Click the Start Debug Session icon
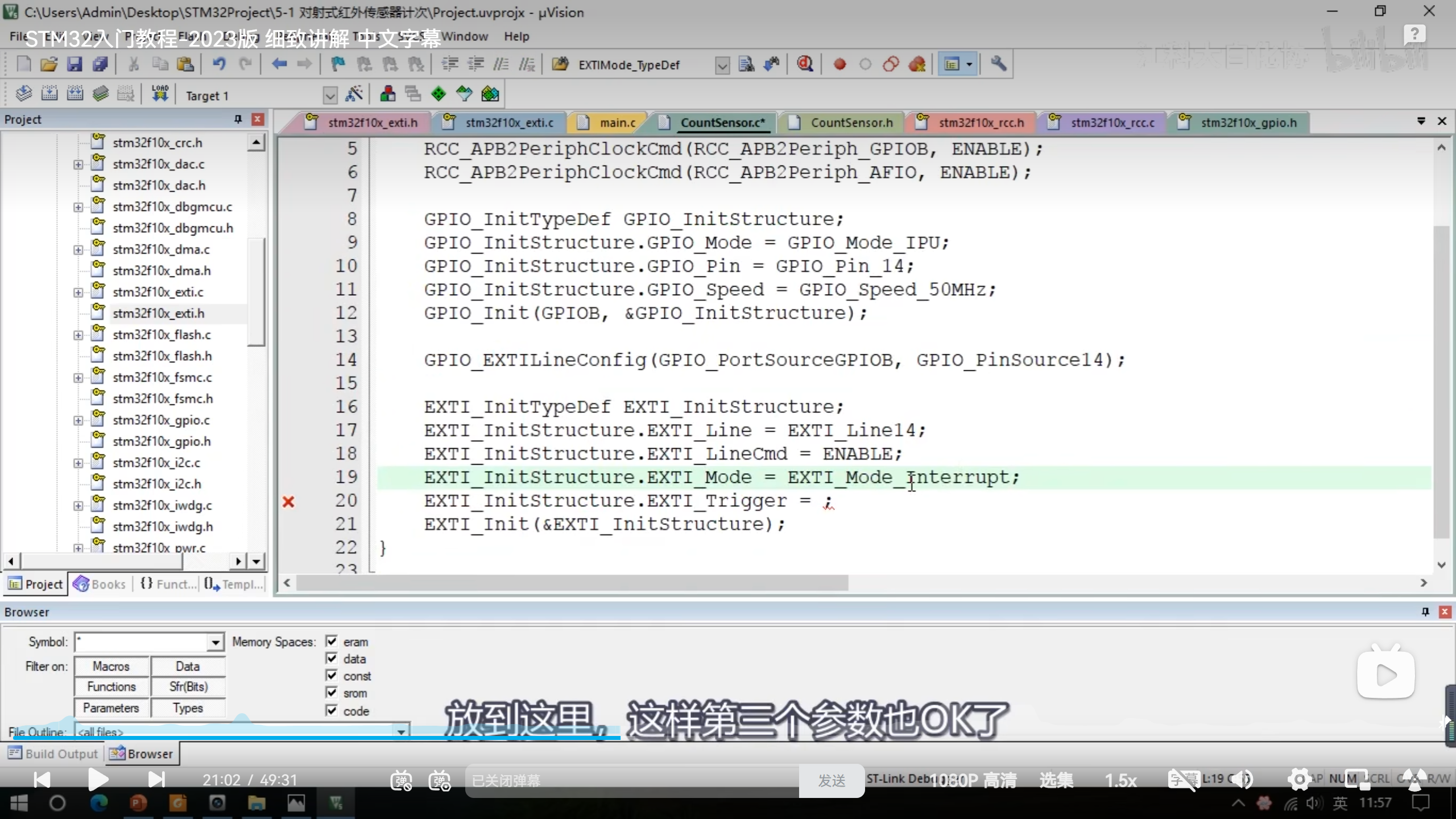Image resolution: width=1456 pixels, height=819 pixels. [804, 64]
